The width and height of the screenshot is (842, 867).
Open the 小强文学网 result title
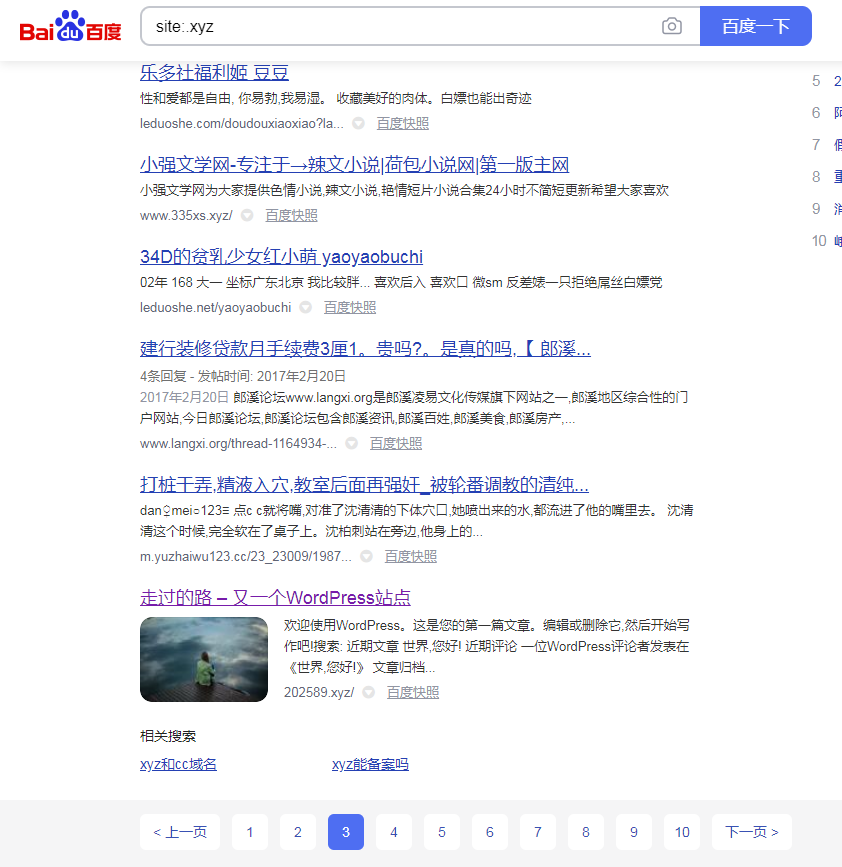[354, 165]
